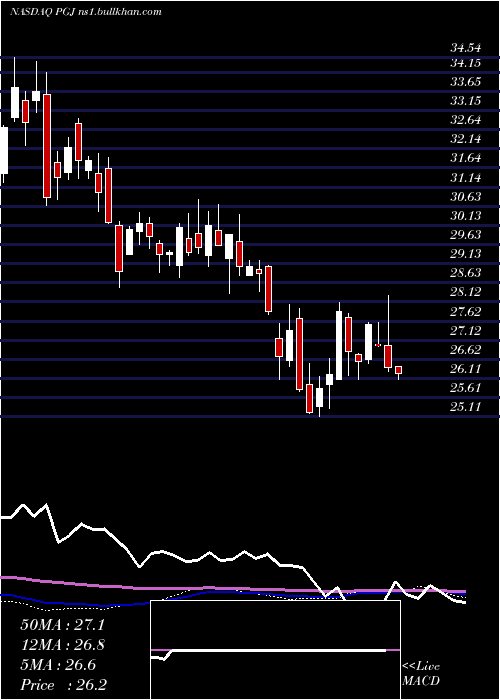Viewport: 500px width, 700px height.
Task: Select the 30.63 price axis label
Action: 466,197
